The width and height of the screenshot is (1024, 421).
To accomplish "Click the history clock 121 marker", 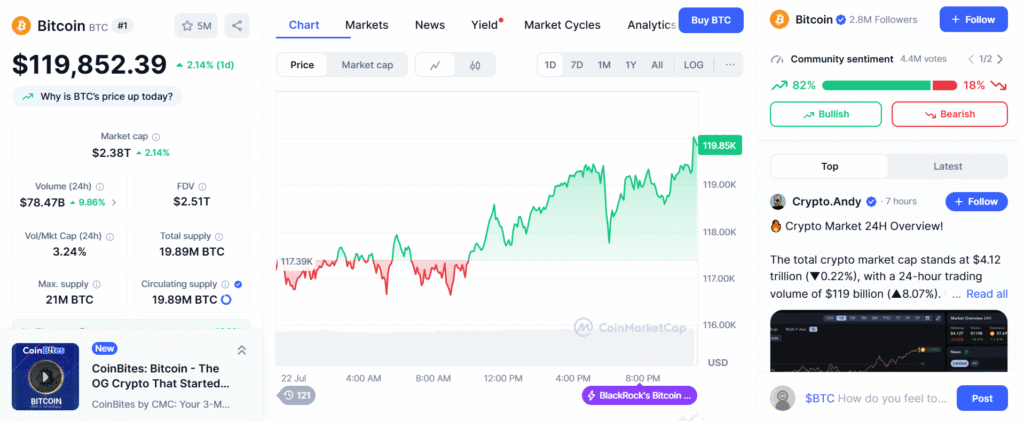I will tap(296, 396).
